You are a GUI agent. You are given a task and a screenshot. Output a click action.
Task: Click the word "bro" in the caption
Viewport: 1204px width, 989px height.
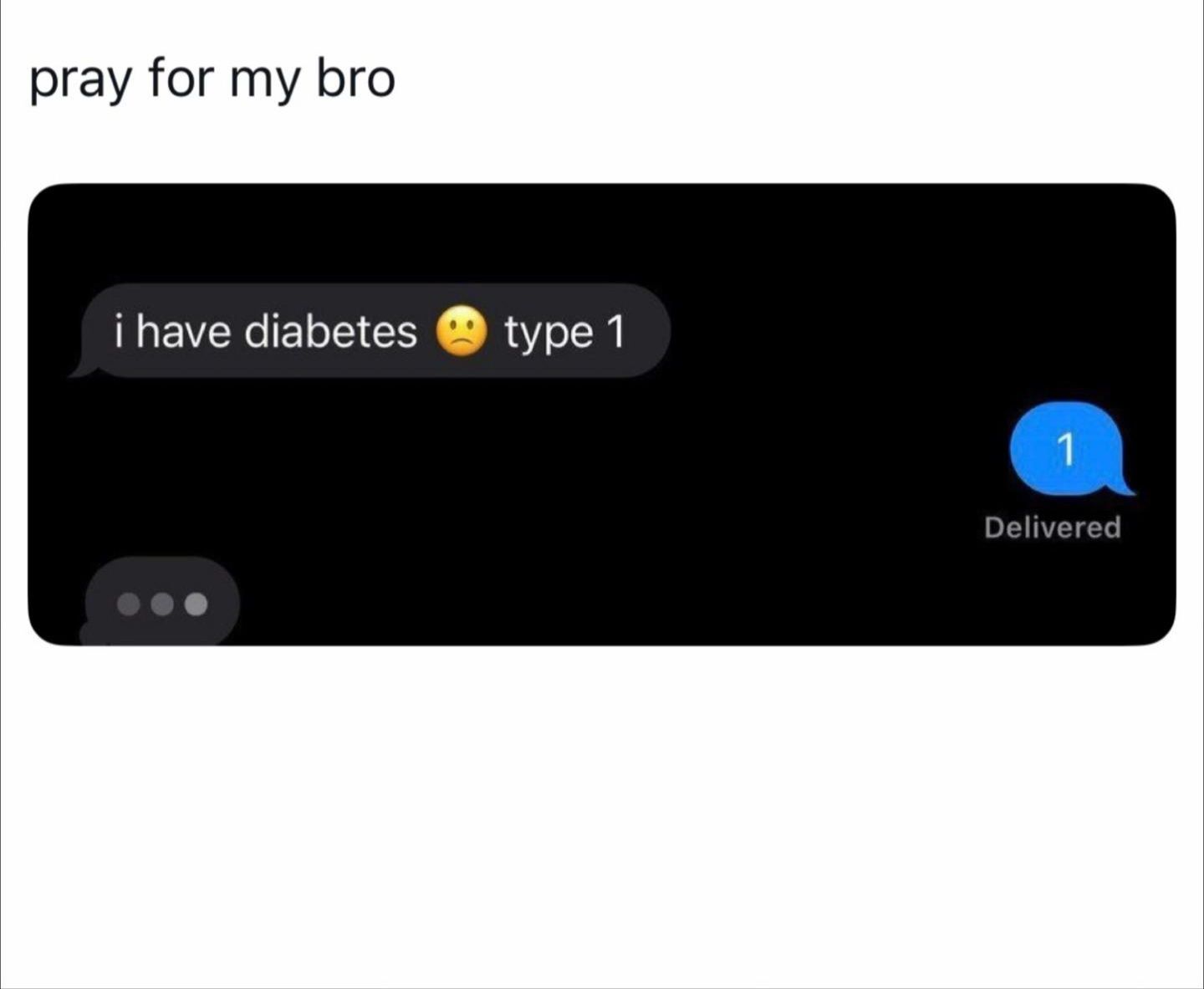[x=355, y=79]
